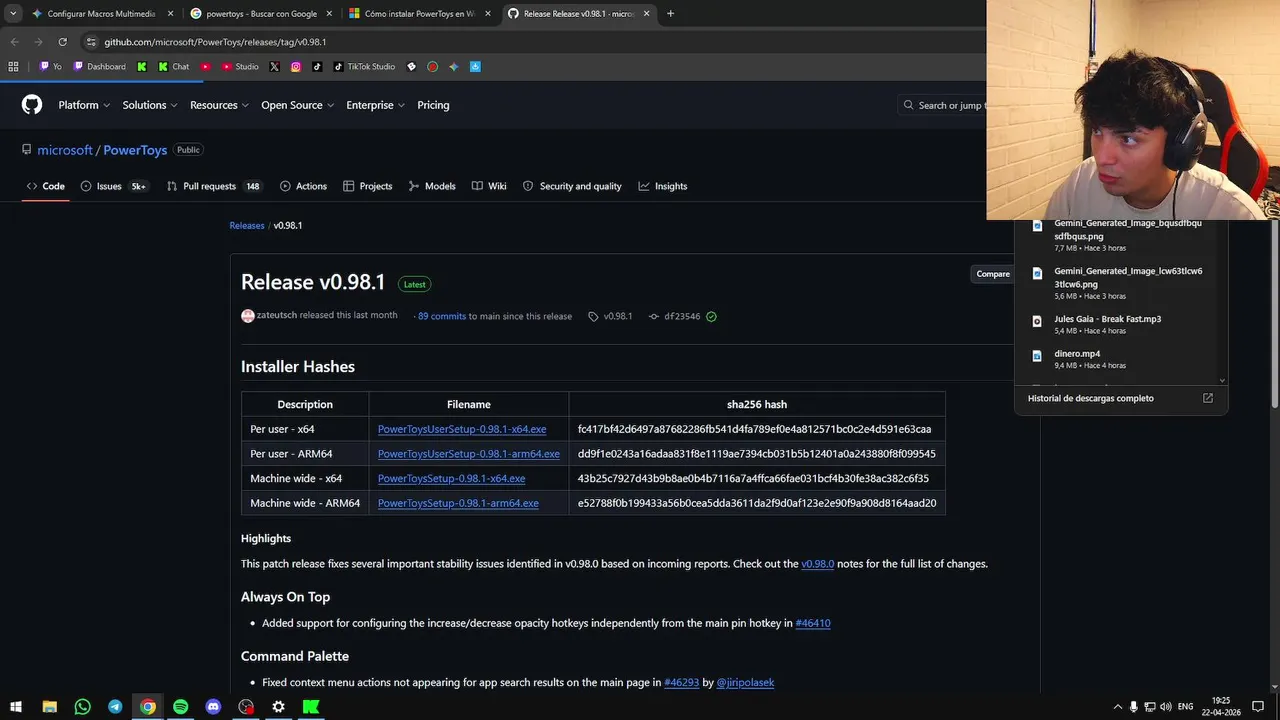1280x720 pixels.
Task: Open WhatsApp from the taskbar
Action: (82, 707)
